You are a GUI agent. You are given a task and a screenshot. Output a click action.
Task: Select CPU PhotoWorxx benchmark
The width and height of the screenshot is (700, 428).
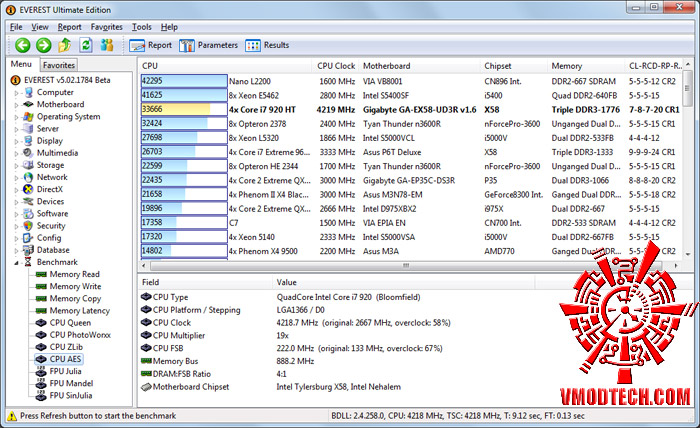coord(80,335)
